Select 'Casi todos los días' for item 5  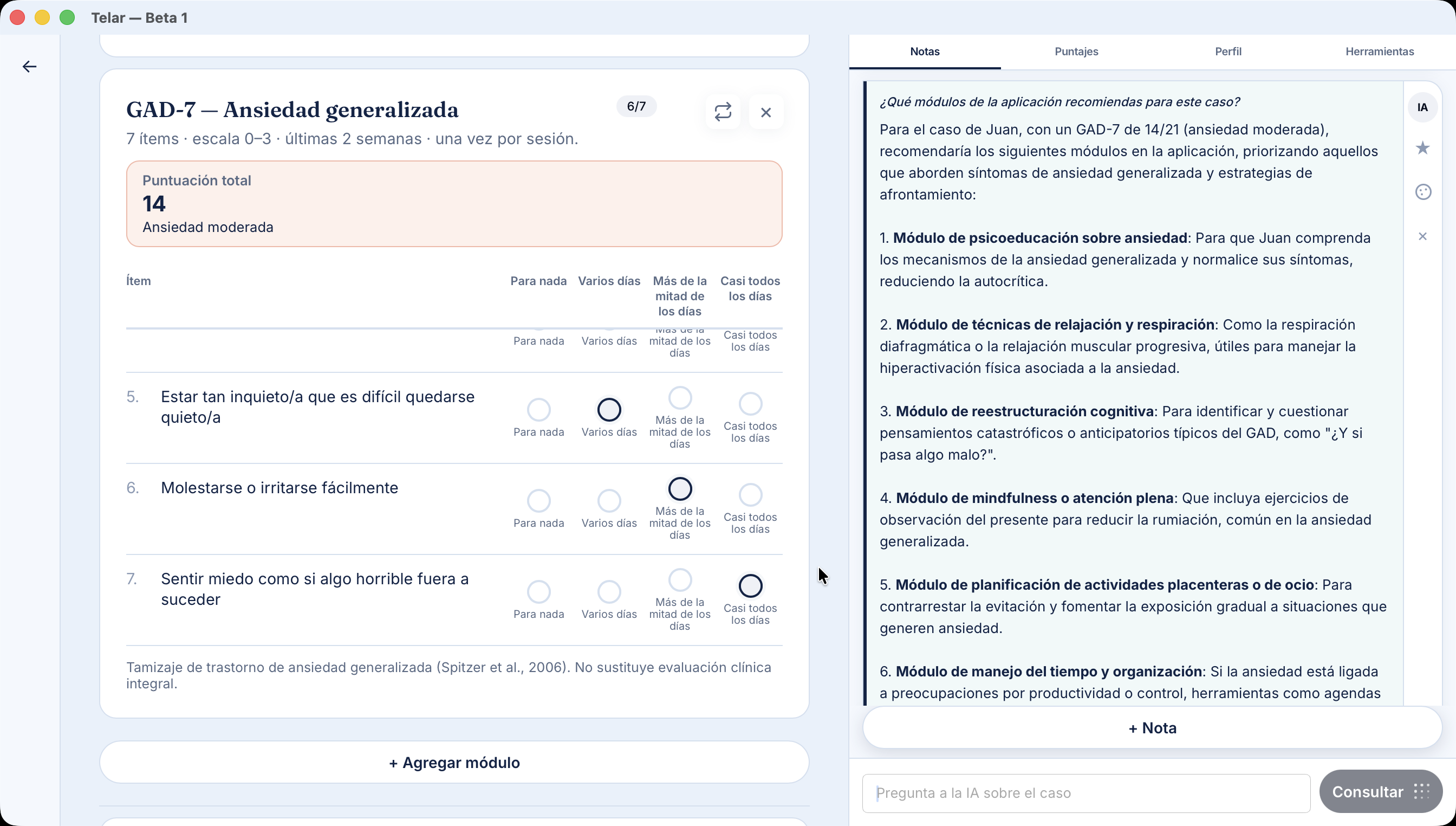point(750,404)
